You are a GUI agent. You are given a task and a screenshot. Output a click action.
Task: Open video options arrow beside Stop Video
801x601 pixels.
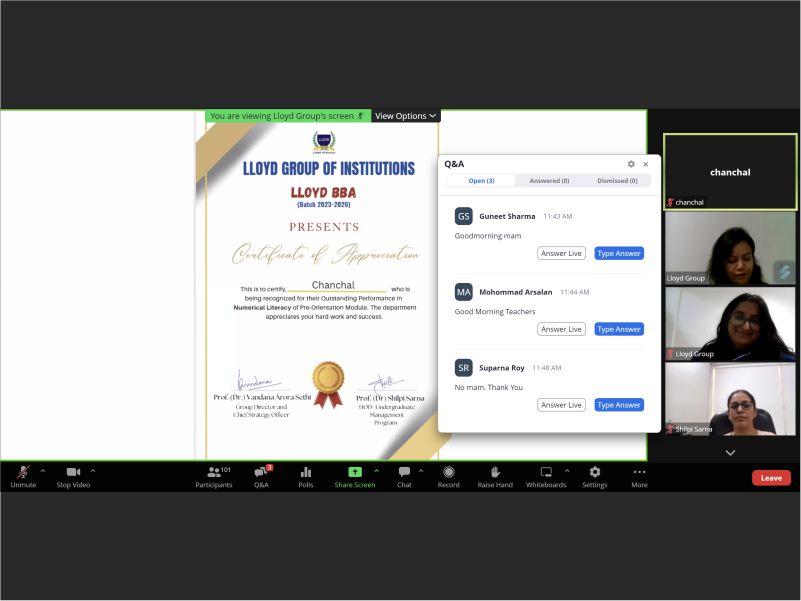coord(93,471)
